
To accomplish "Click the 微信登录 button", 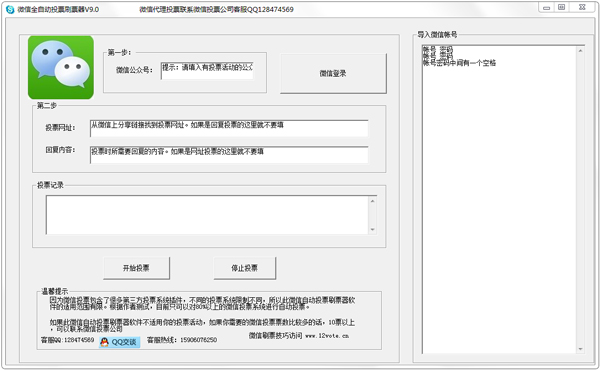I will tap(333, 73).
